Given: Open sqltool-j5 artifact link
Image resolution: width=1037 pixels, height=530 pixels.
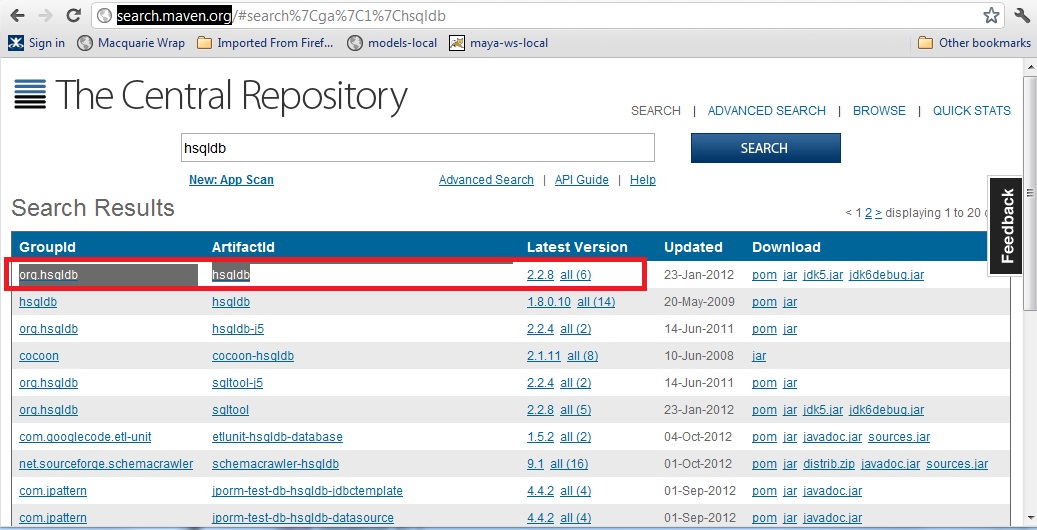Looking at the screenshot, I should [x=237, y=383].
